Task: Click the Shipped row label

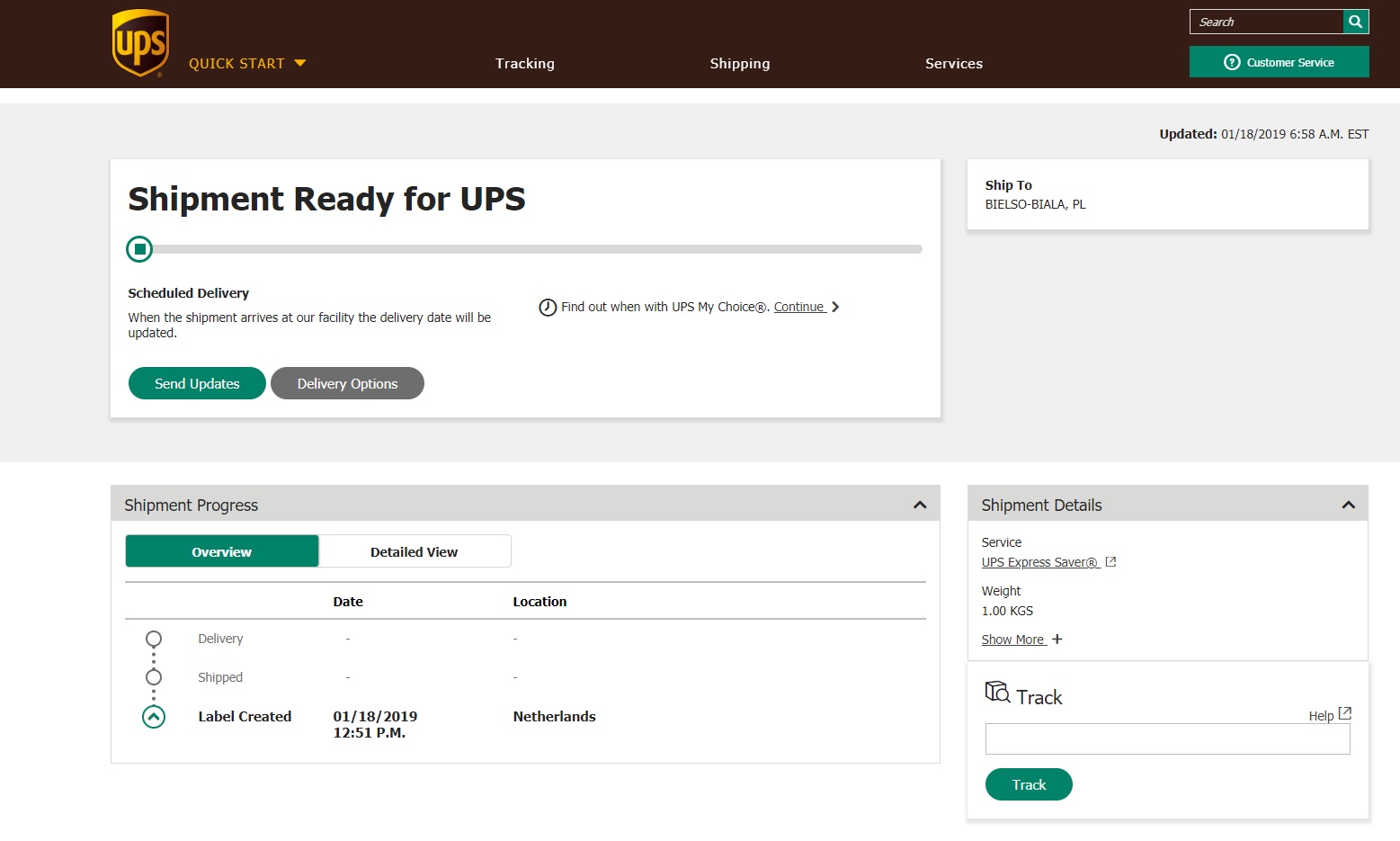Action: tap(220, 677)
